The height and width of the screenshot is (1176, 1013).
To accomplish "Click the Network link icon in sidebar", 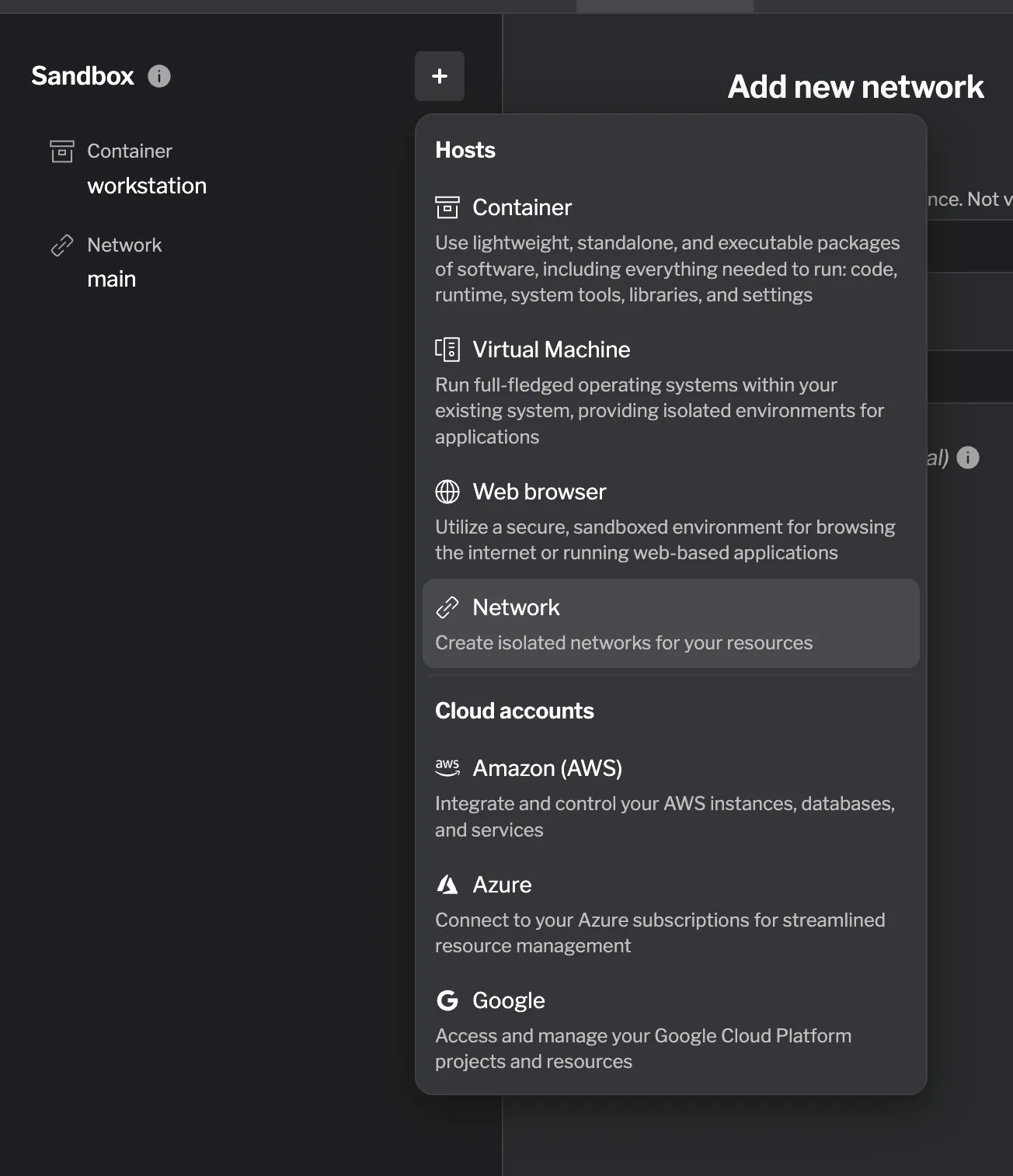I will [62, 245].
